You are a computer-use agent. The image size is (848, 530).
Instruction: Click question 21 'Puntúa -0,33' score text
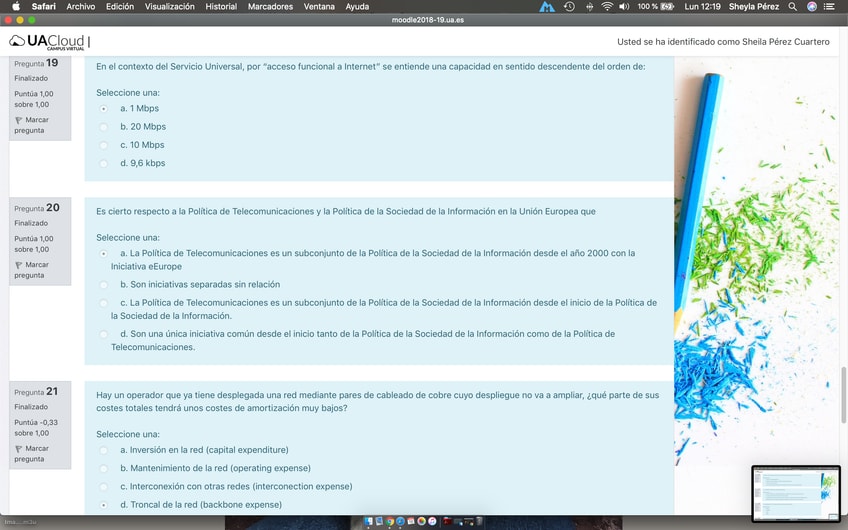[x=36, y=422]
